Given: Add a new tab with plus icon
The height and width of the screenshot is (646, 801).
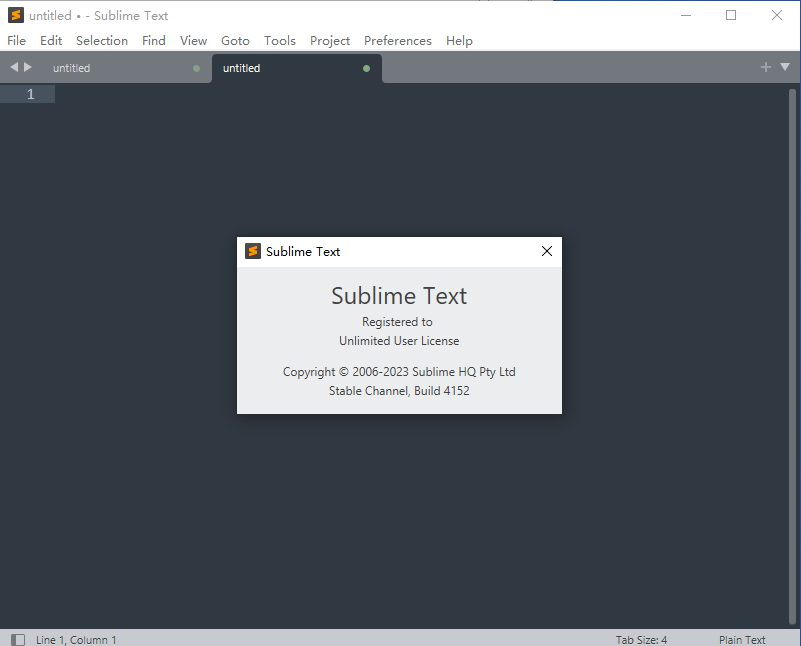Looking at the screenshot, I should tap(766, 67).
